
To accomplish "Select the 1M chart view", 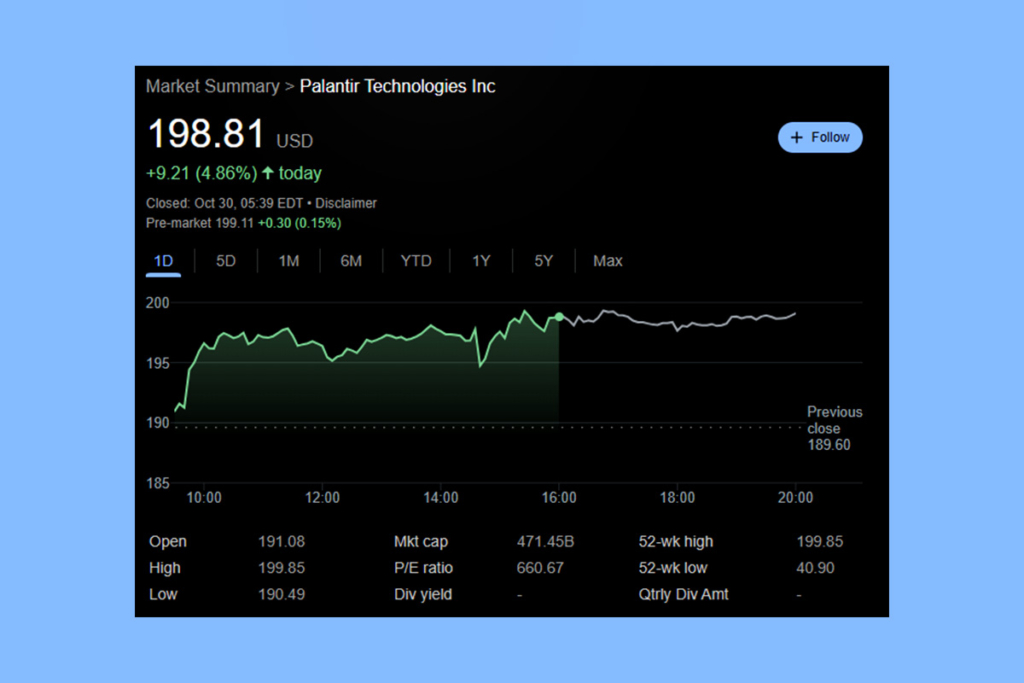I will (288, 260).
